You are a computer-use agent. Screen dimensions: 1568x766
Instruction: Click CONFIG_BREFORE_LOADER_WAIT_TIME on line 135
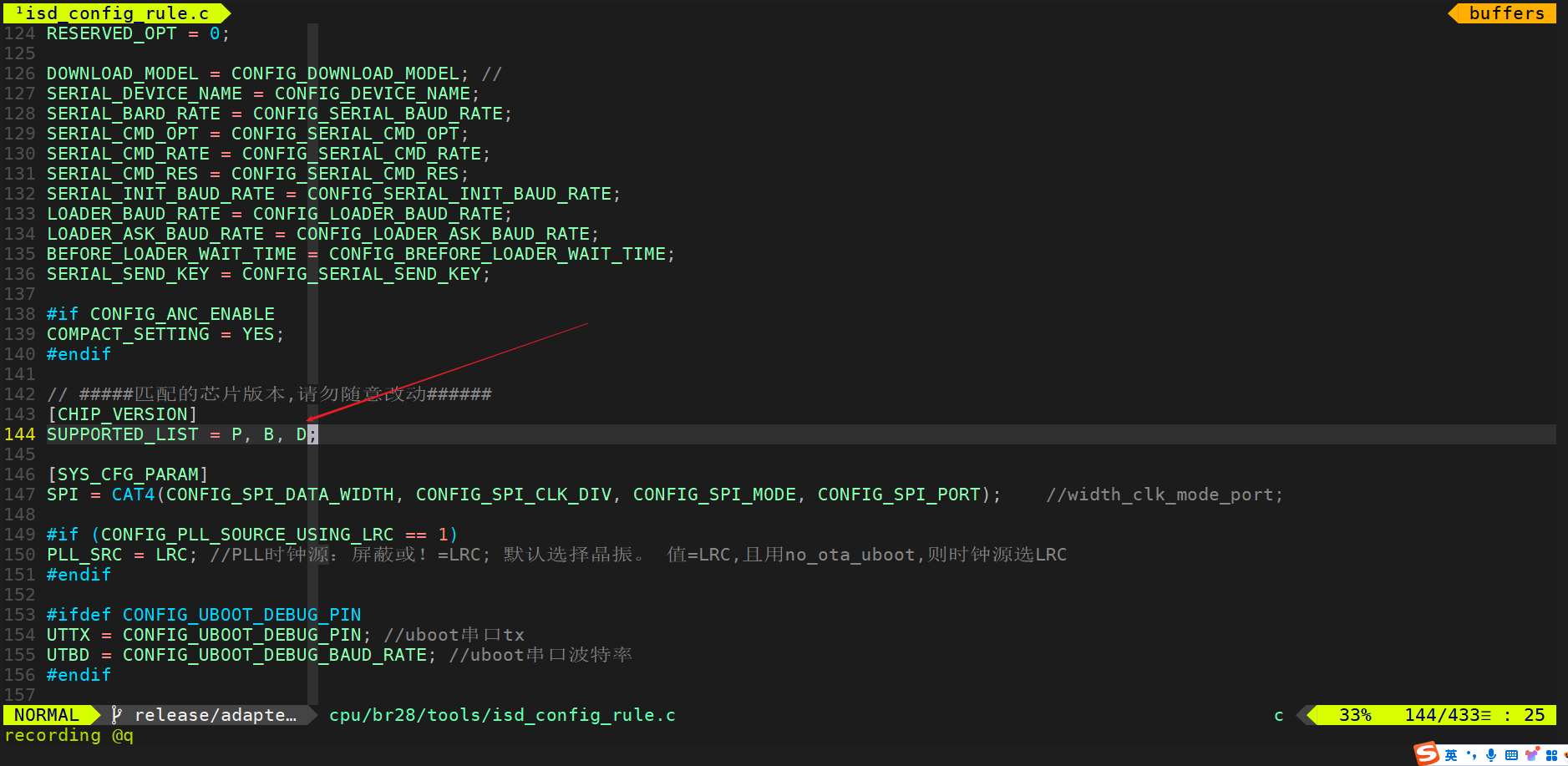(498, 254)
